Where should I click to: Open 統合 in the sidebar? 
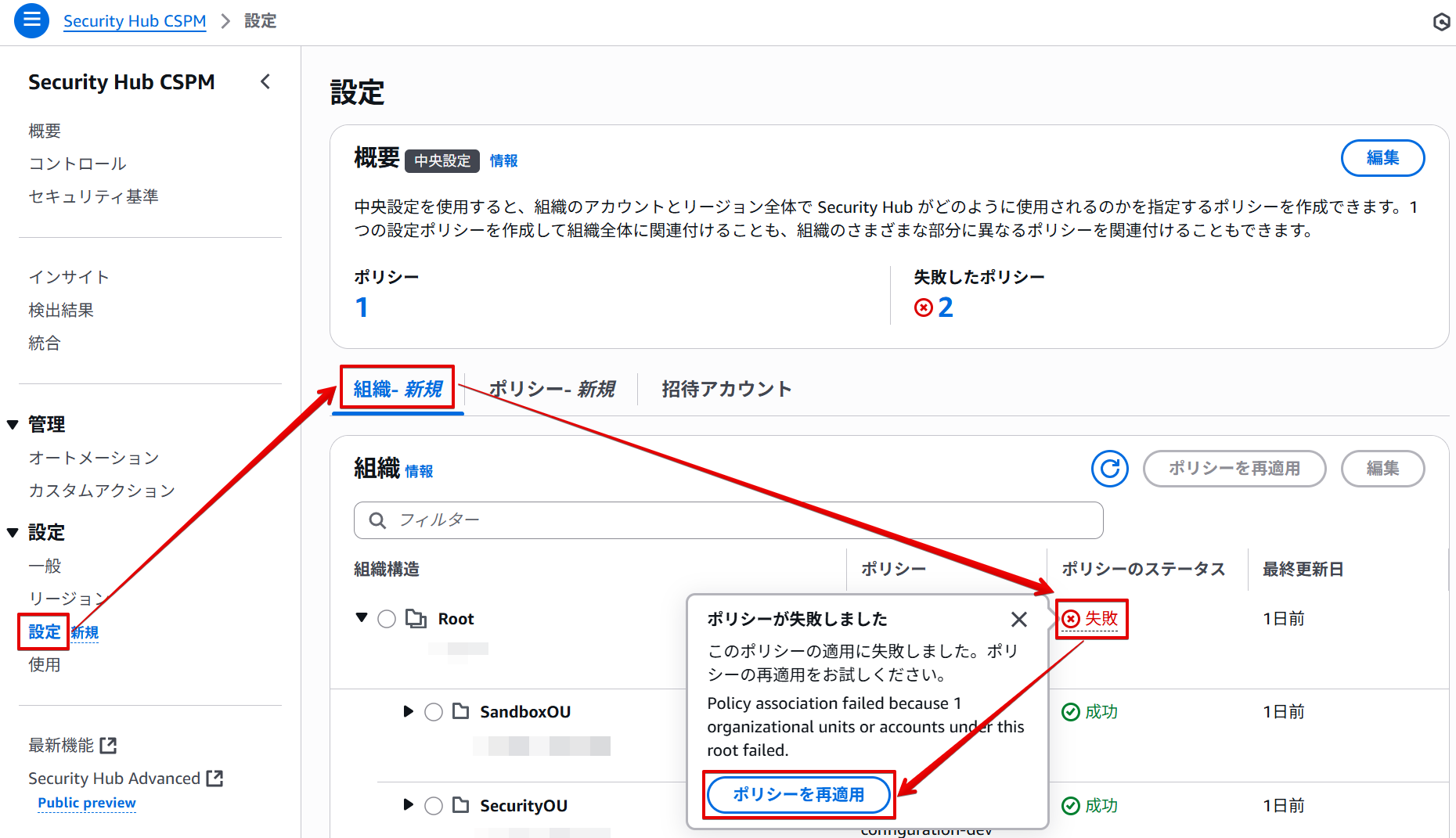(x=45, y=343)
